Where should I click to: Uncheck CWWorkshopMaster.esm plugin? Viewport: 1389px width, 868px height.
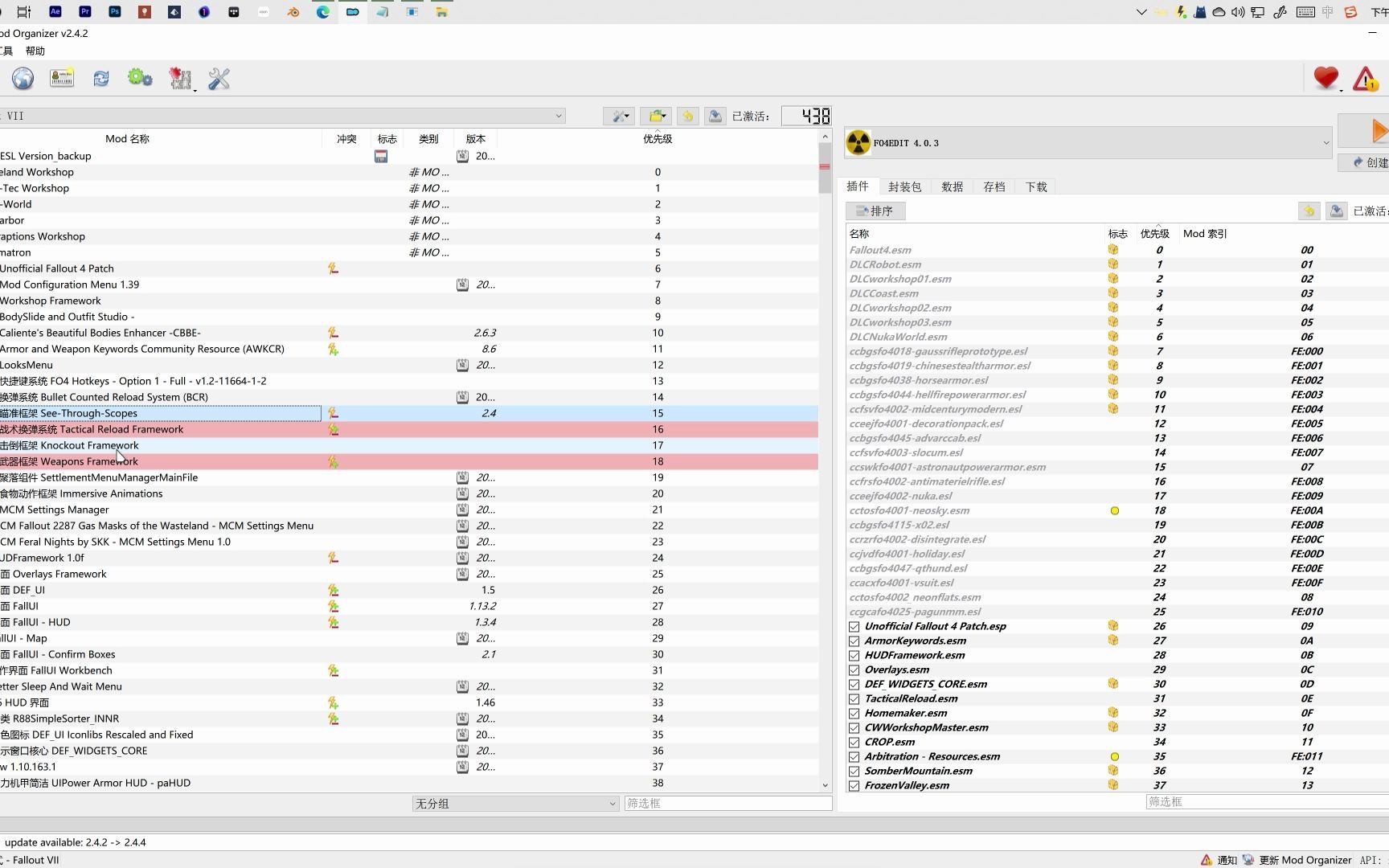[x=854, y=728]
